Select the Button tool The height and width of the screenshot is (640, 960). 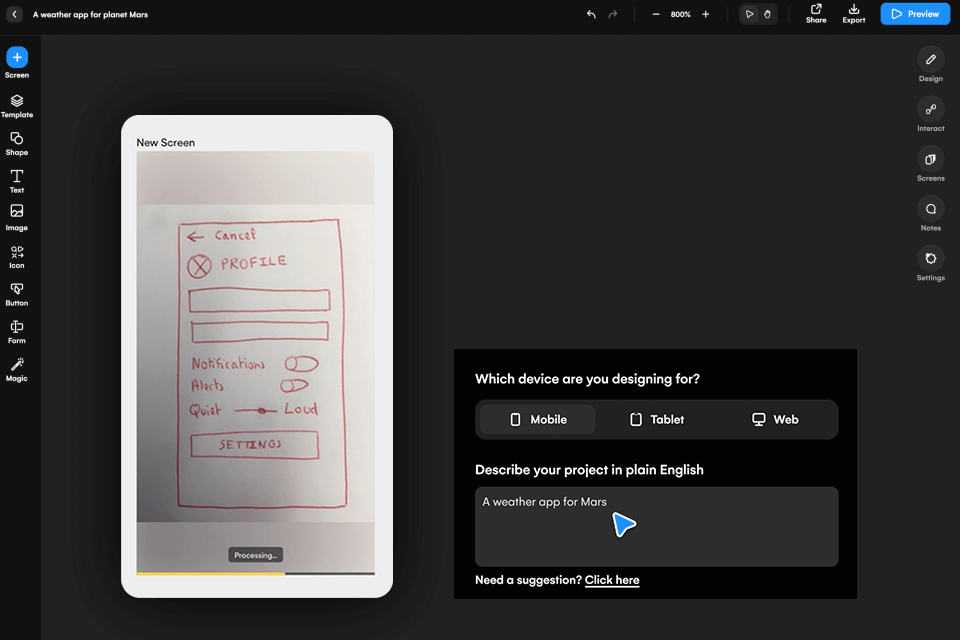[17, 295]
